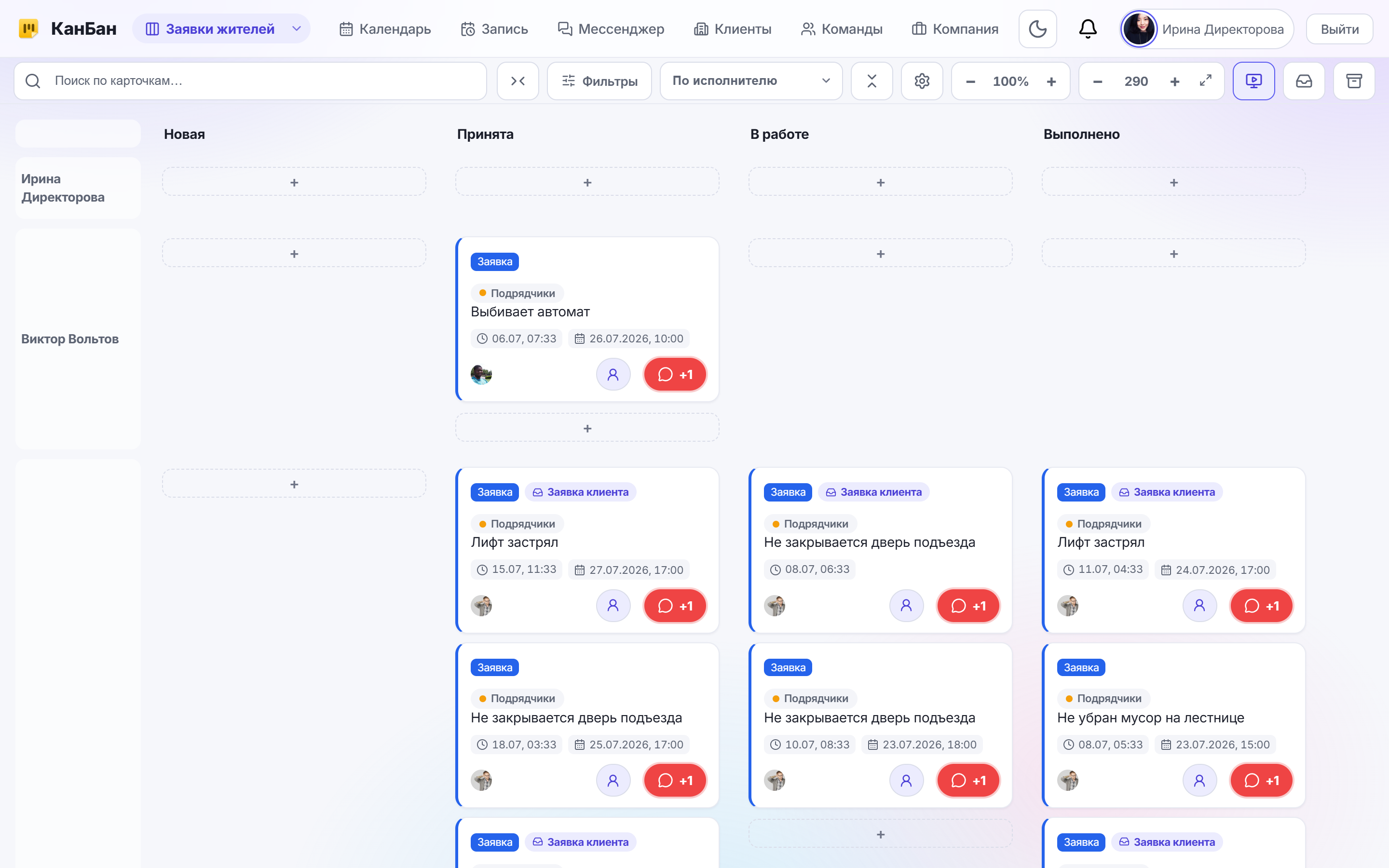Screen dimensions: 1389x868
Task: Open Фильтры panel
Action: [599, 81]
